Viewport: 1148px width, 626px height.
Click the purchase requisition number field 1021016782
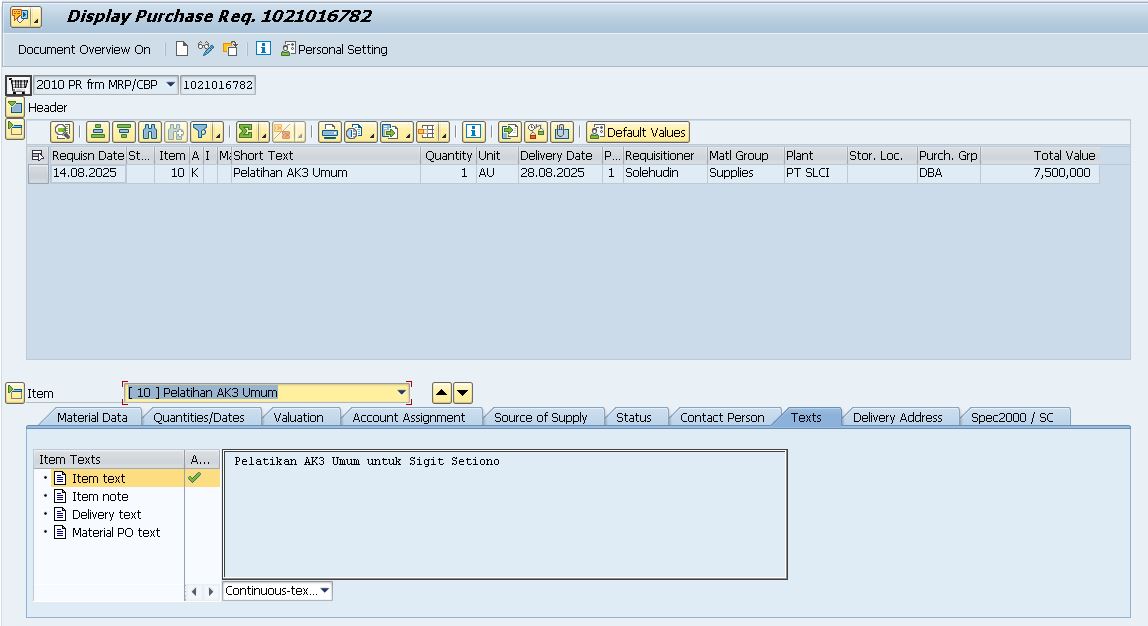(x=218, y=85)
